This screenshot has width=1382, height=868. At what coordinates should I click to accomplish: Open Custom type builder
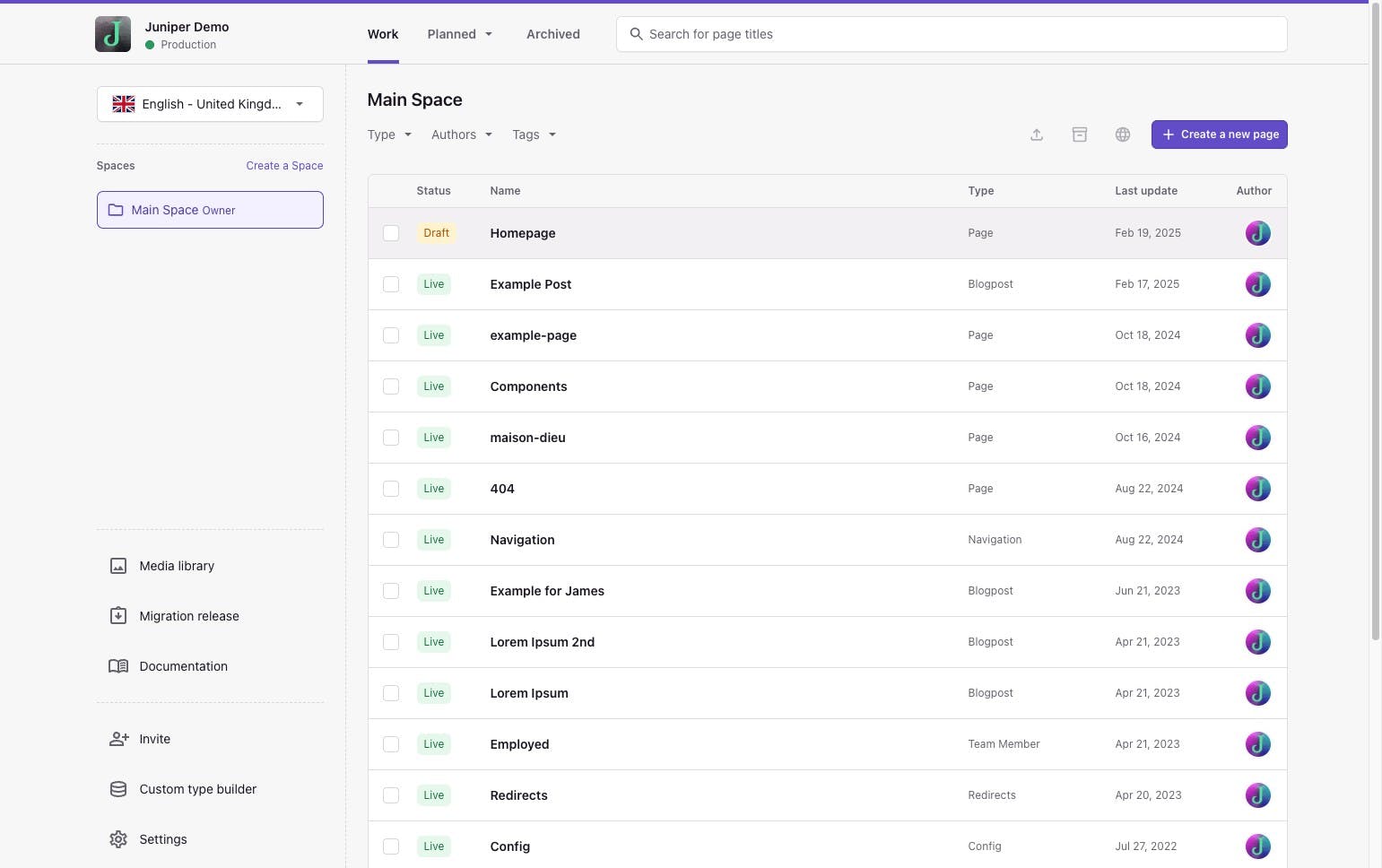197,789
